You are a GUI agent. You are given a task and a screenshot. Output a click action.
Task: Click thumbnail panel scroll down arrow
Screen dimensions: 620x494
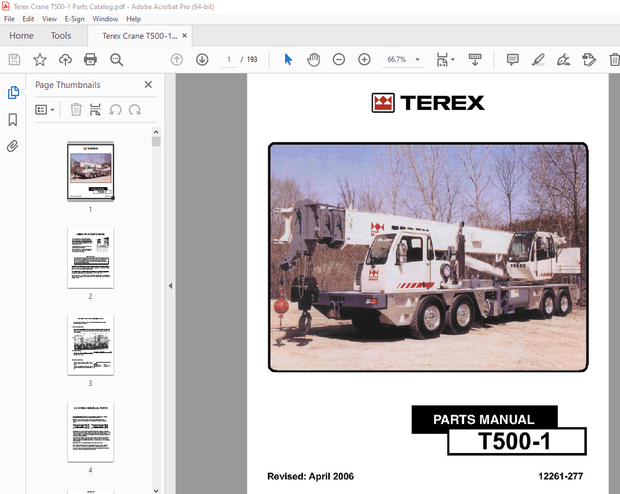pos(156,490)
